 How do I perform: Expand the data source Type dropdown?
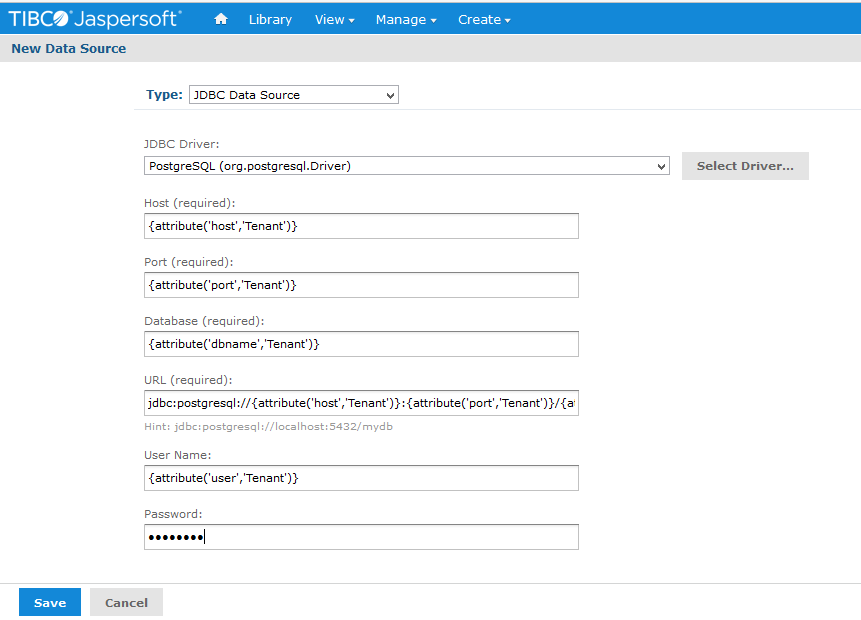point(294,94)
